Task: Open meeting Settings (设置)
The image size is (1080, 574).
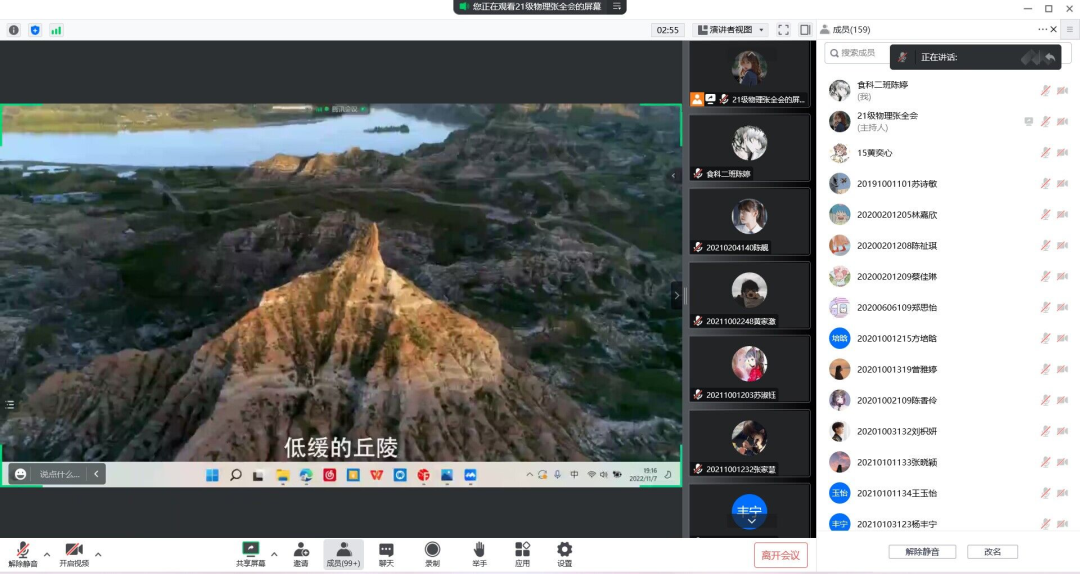Action: coord(564,553)
